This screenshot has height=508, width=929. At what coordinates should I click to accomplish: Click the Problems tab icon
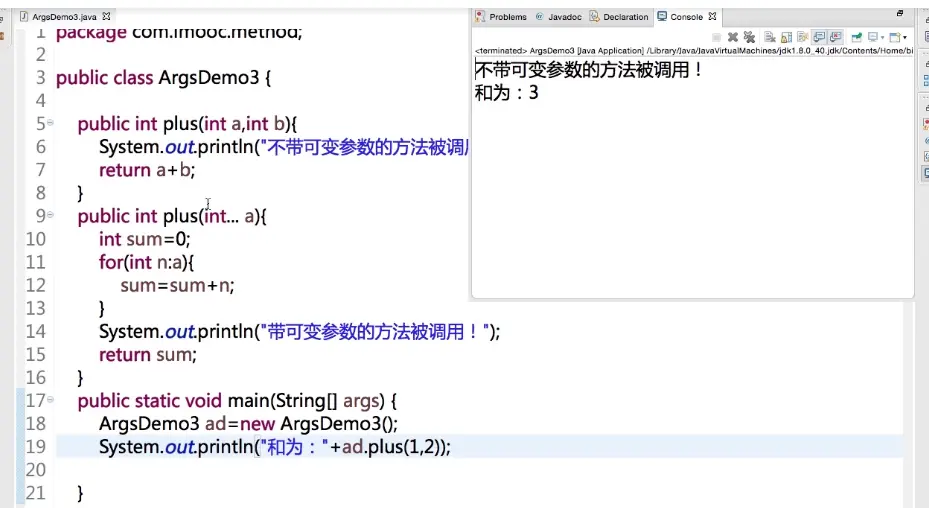[480, 16]
